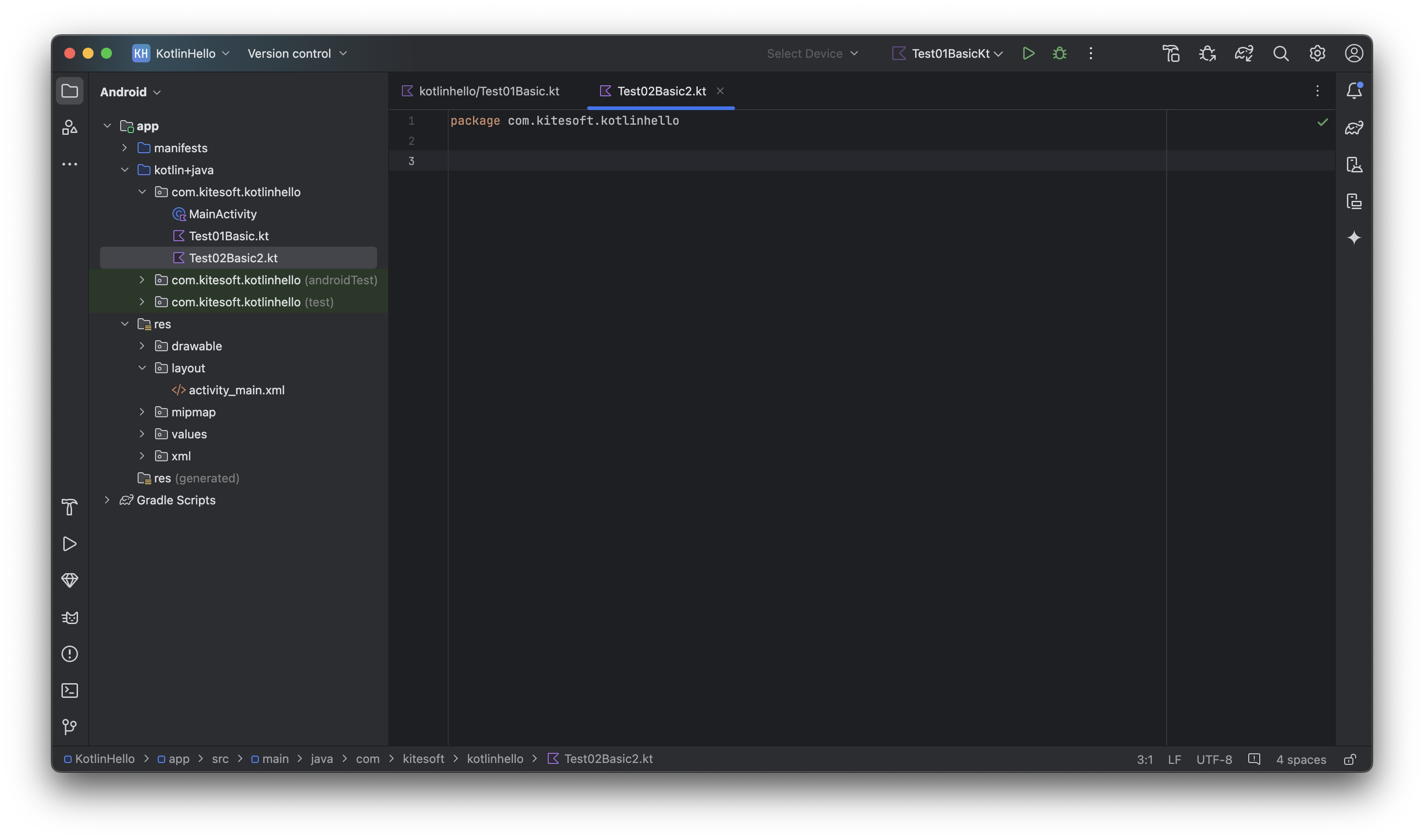1424x840 pixels.
Task: Open the Android project view dropdown
Action: click(131, 92)
